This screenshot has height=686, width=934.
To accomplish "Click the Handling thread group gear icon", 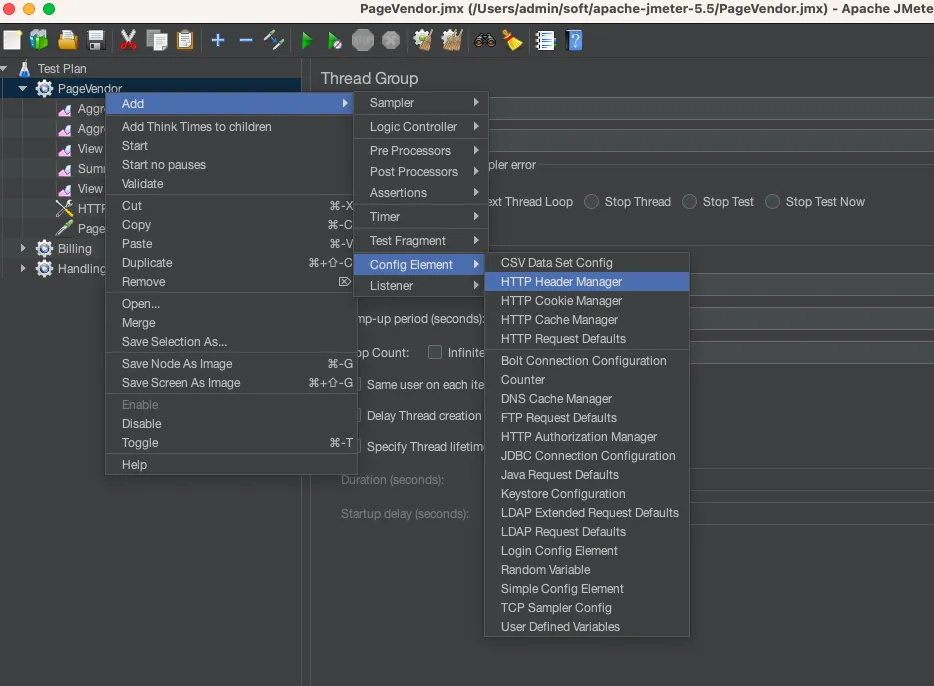I will (44, 269).
